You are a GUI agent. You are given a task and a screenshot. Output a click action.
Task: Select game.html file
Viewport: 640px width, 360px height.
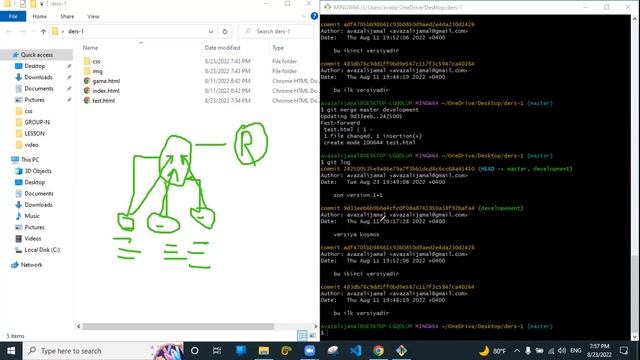click(106, 81)
